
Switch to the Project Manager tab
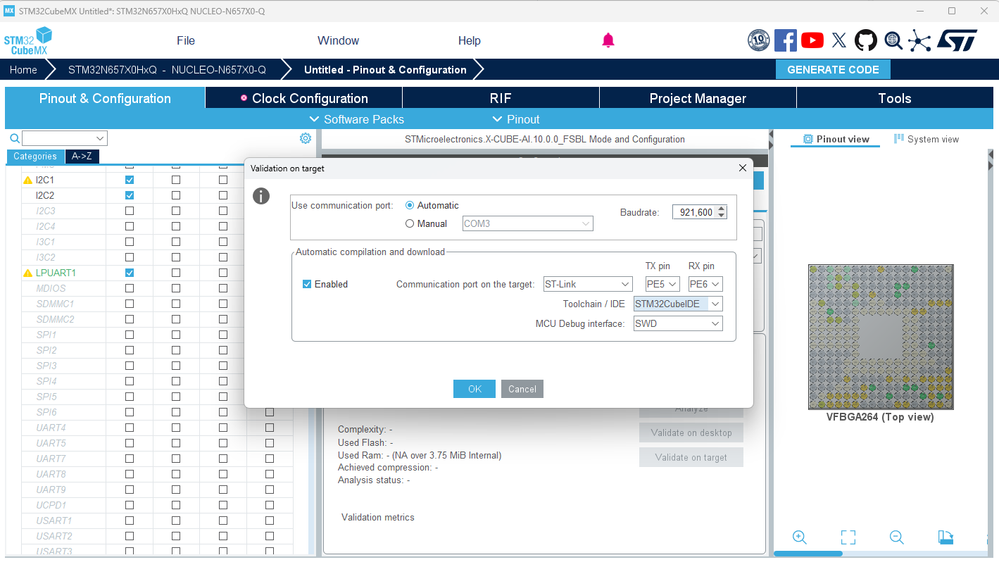point(698,99)
